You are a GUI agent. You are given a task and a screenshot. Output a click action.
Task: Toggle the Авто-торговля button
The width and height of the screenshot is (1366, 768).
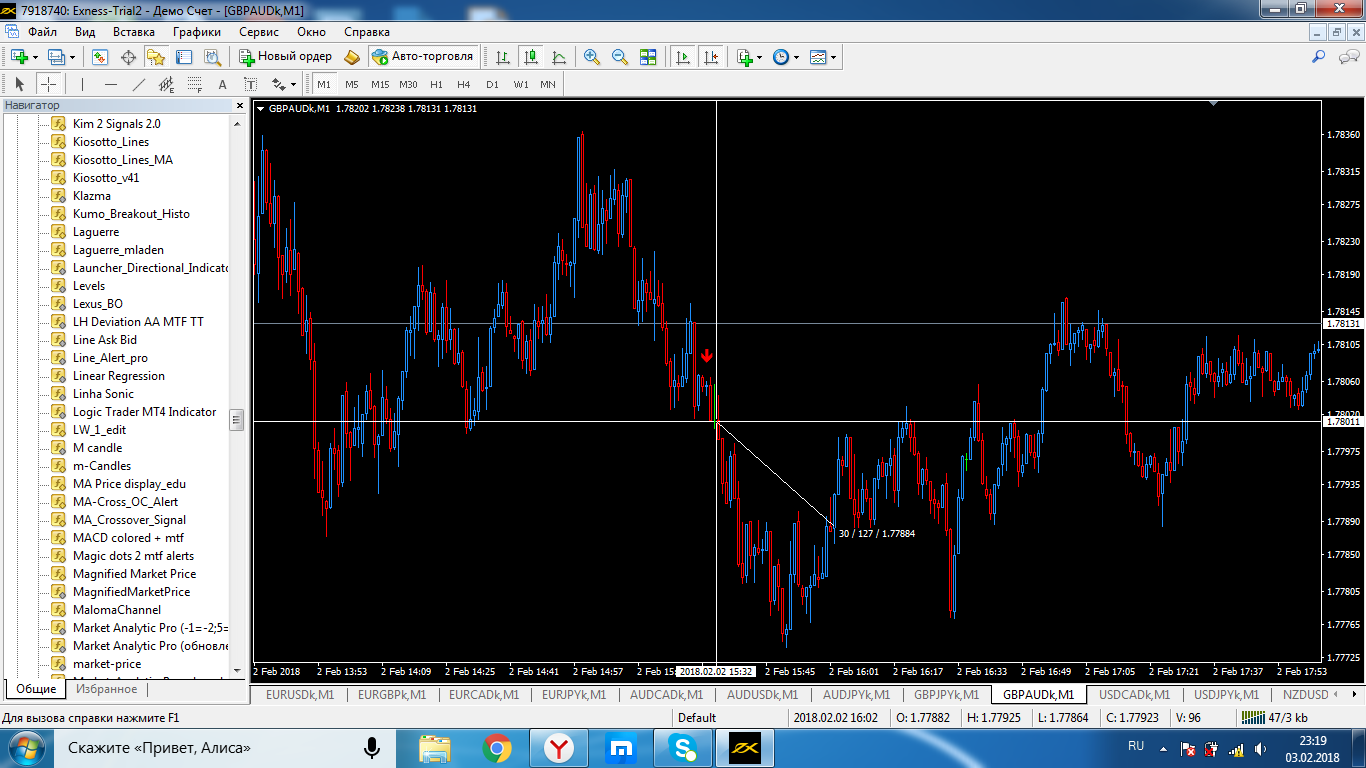[422, 57]
